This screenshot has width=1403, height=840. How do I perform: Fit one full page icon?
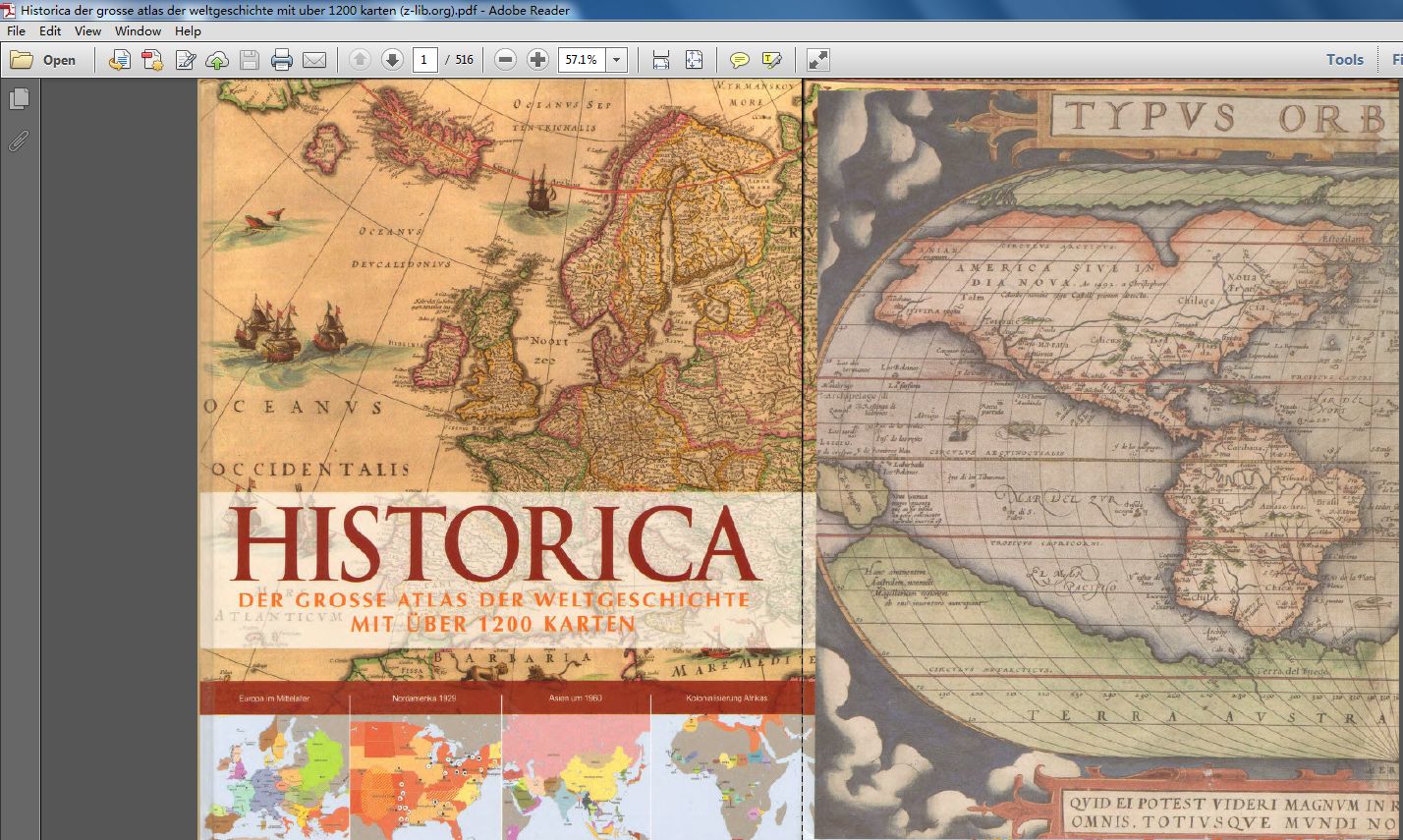(x=694, y=60)
